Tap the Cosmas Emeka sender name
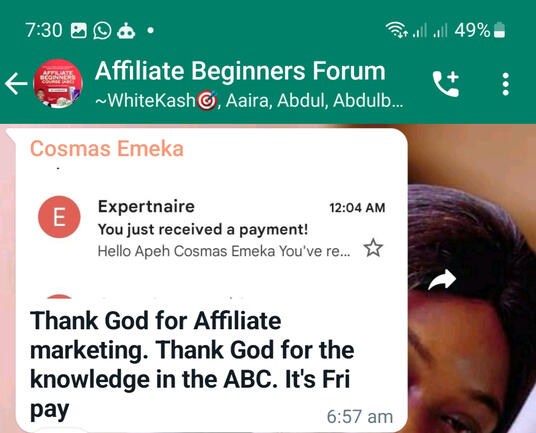Screen dimensions: 536x433 pyautogui.click(x=107, y=149)
